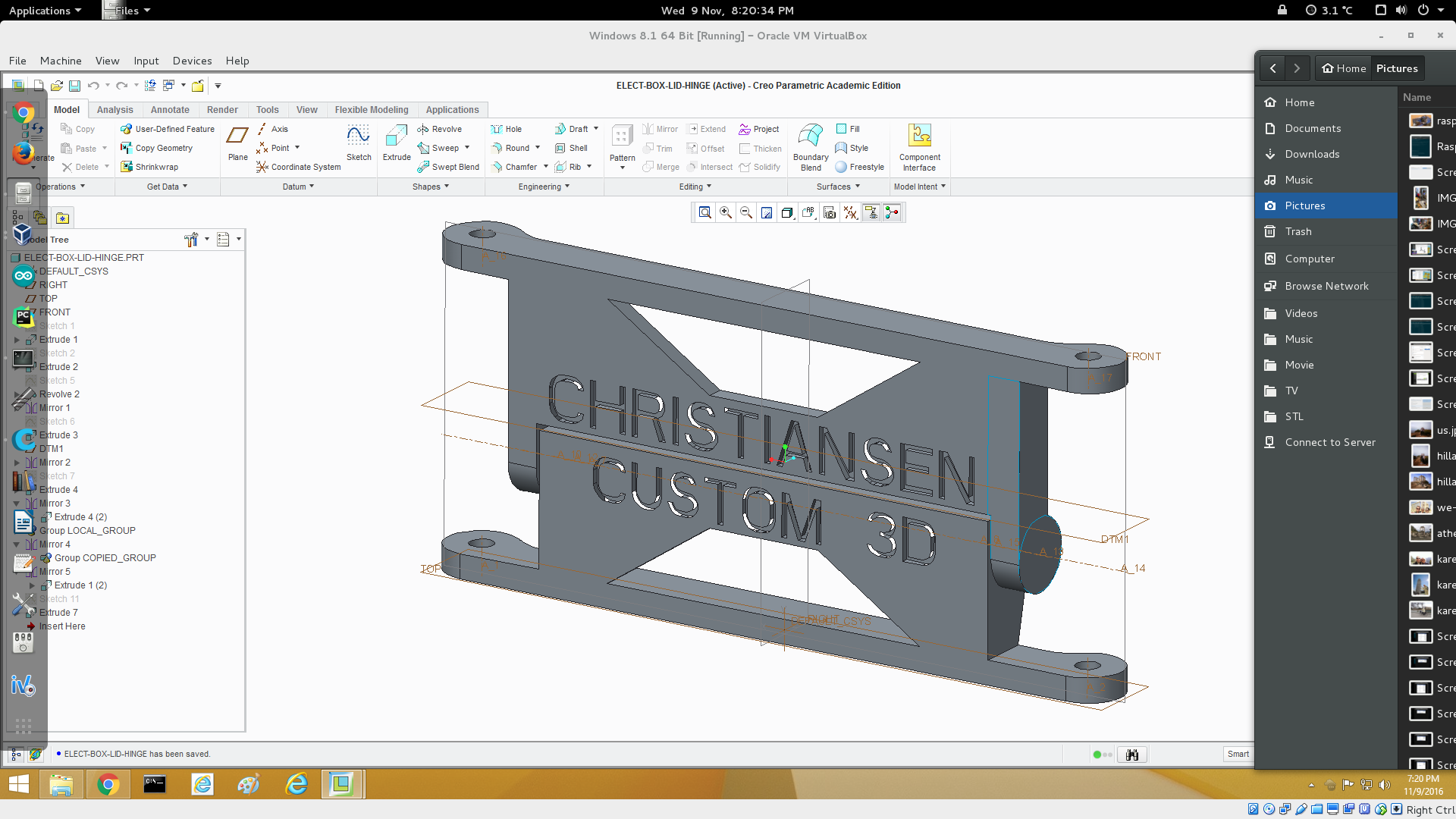Expand Extrude 1 in model tree
The height and width of the screenshot is (819, 1456).
pyautogui.click(x=17, y=340)
